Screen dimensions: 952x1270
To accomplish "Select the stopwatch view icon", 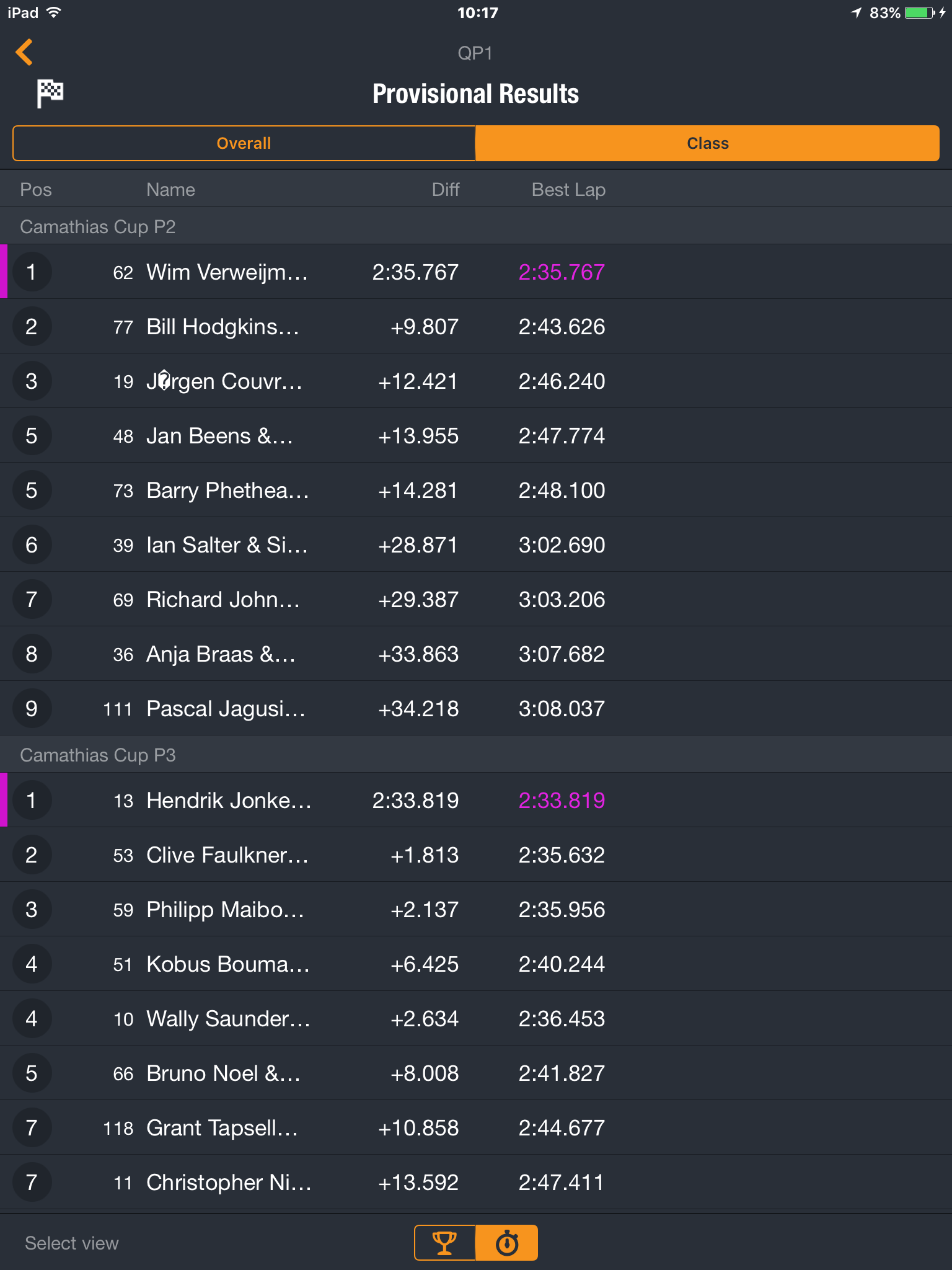I will [507, 1243].
